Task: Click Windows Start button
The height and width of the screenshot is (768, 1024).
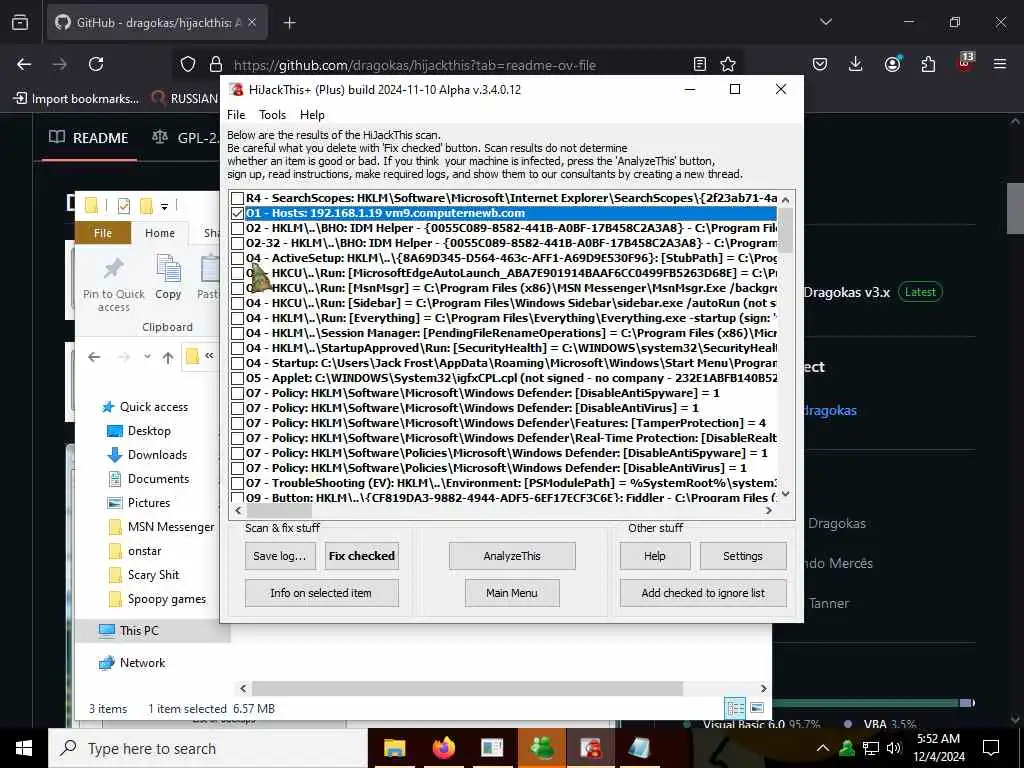Action: (x=24, y=748)
